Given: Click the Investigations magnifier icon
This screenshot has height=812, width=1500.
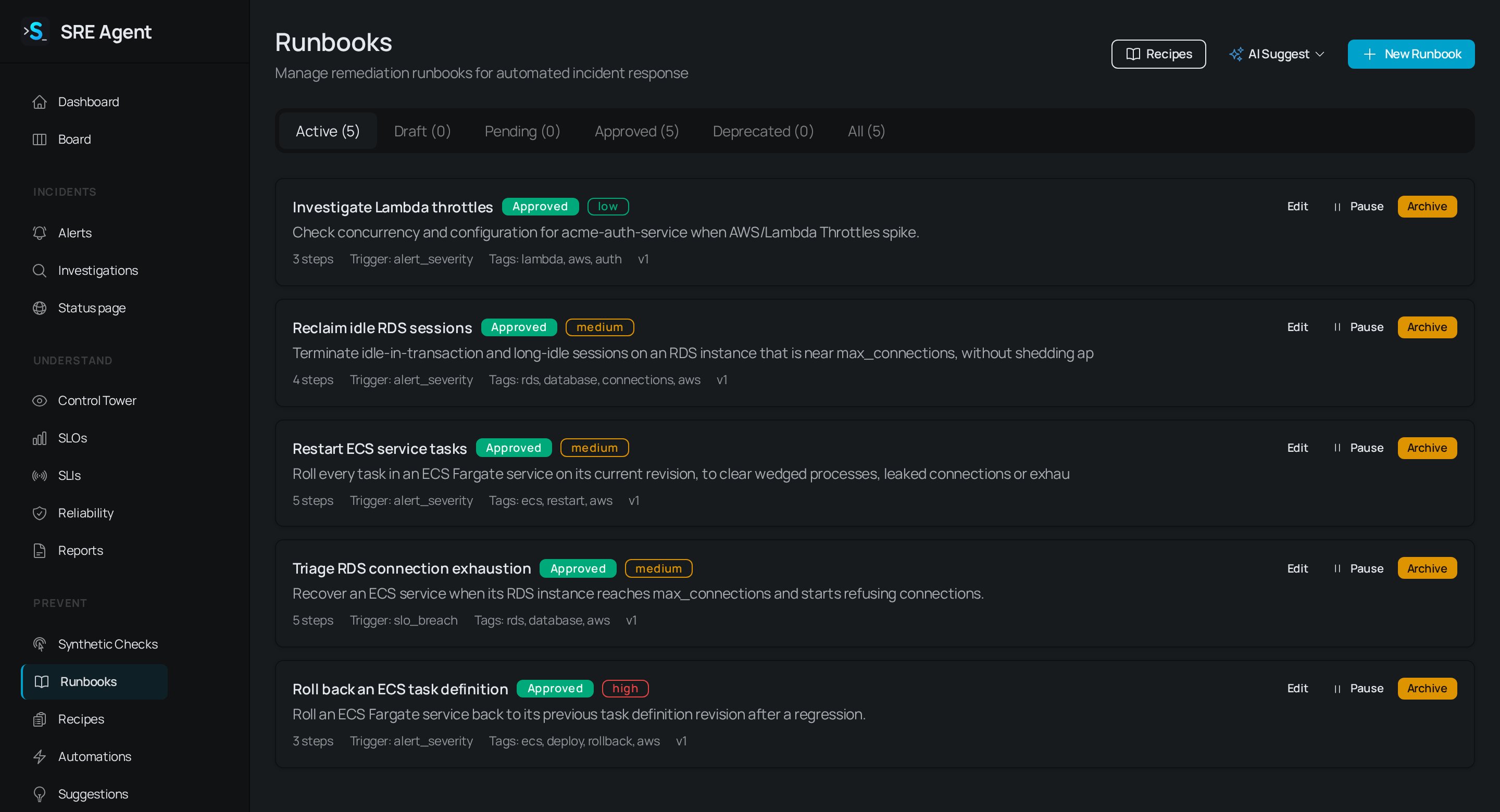Looking at the screenshot, I should coord(40,271).
